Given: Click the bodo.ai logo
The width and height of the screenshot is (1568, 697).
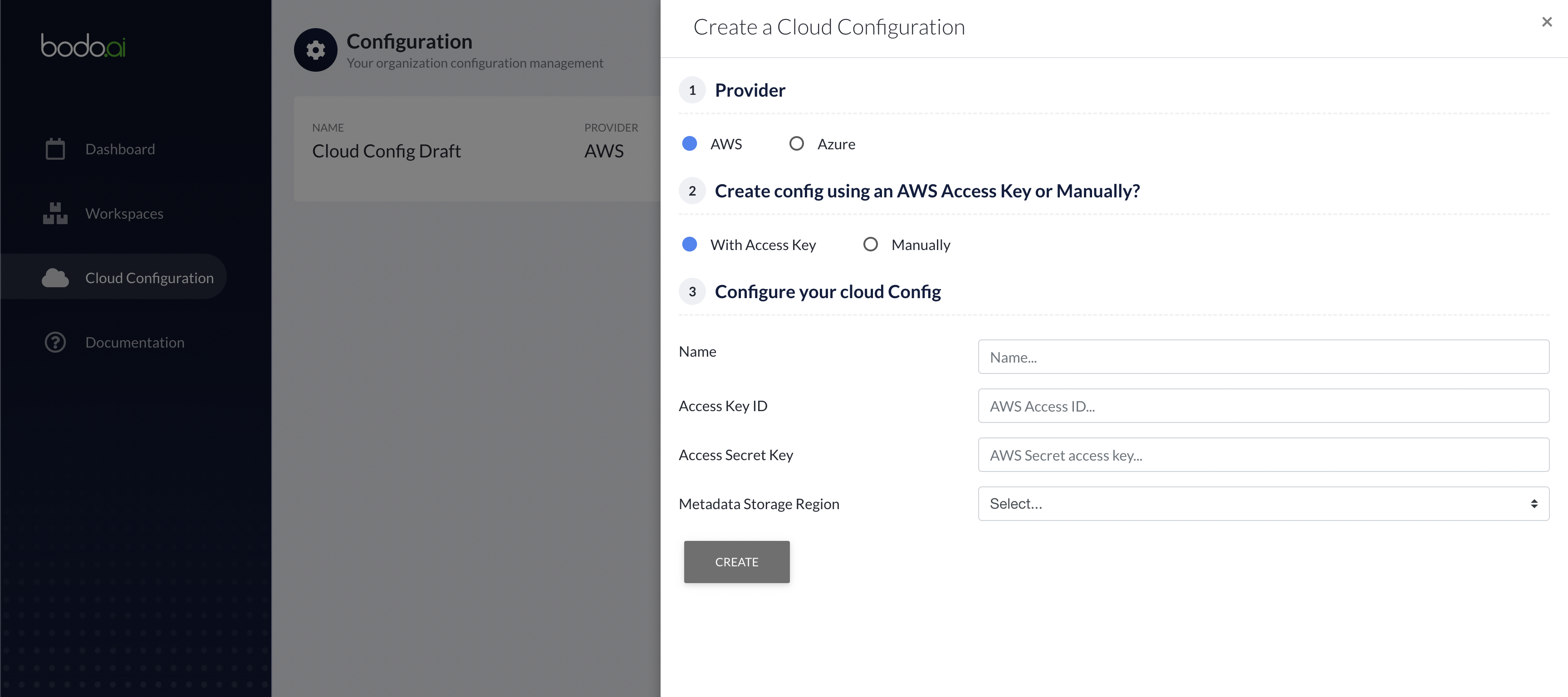Looking at the screenshot, I should coord(83,46).
